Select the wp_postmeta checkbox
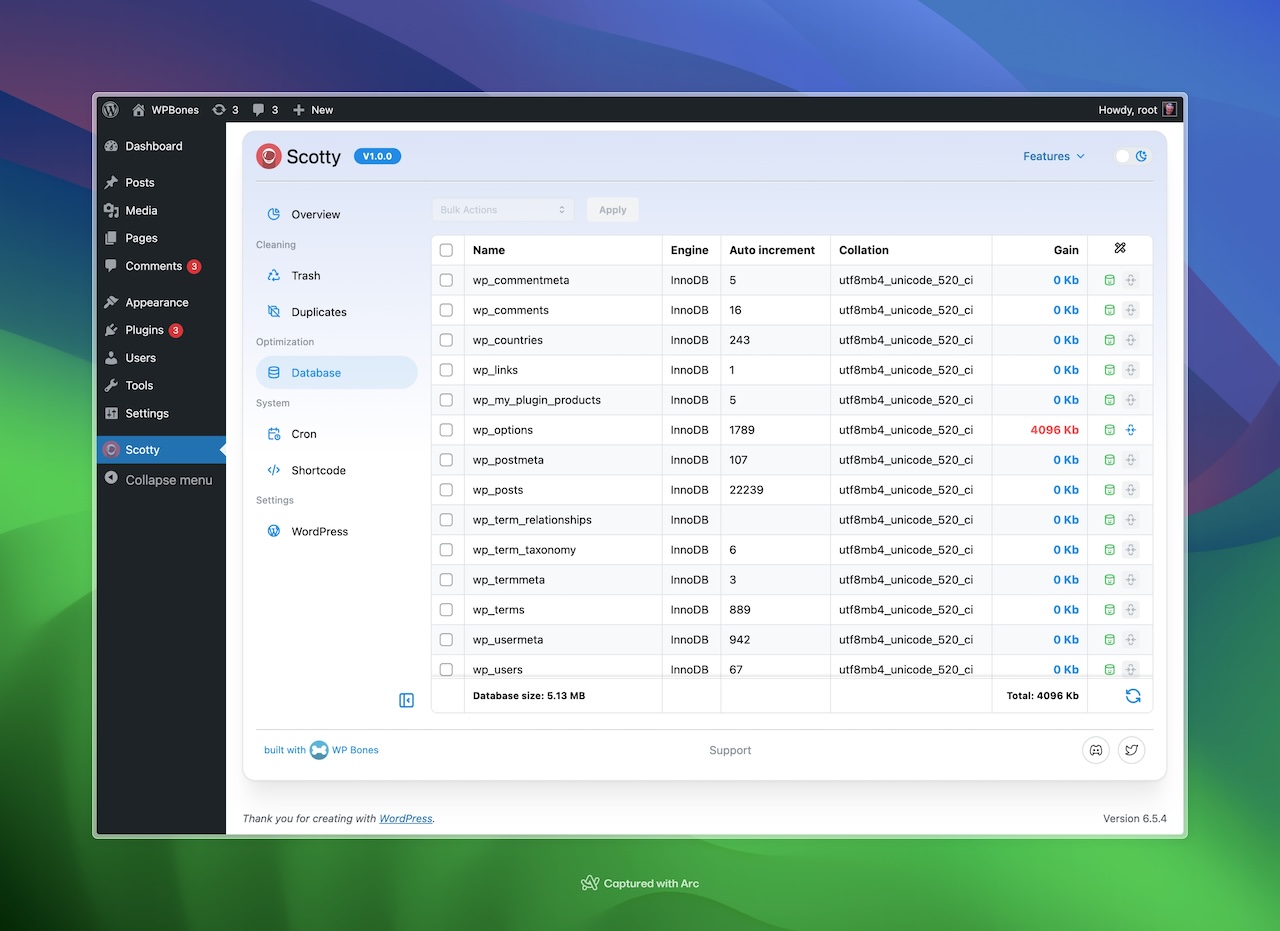 click(x=446, y=460)
